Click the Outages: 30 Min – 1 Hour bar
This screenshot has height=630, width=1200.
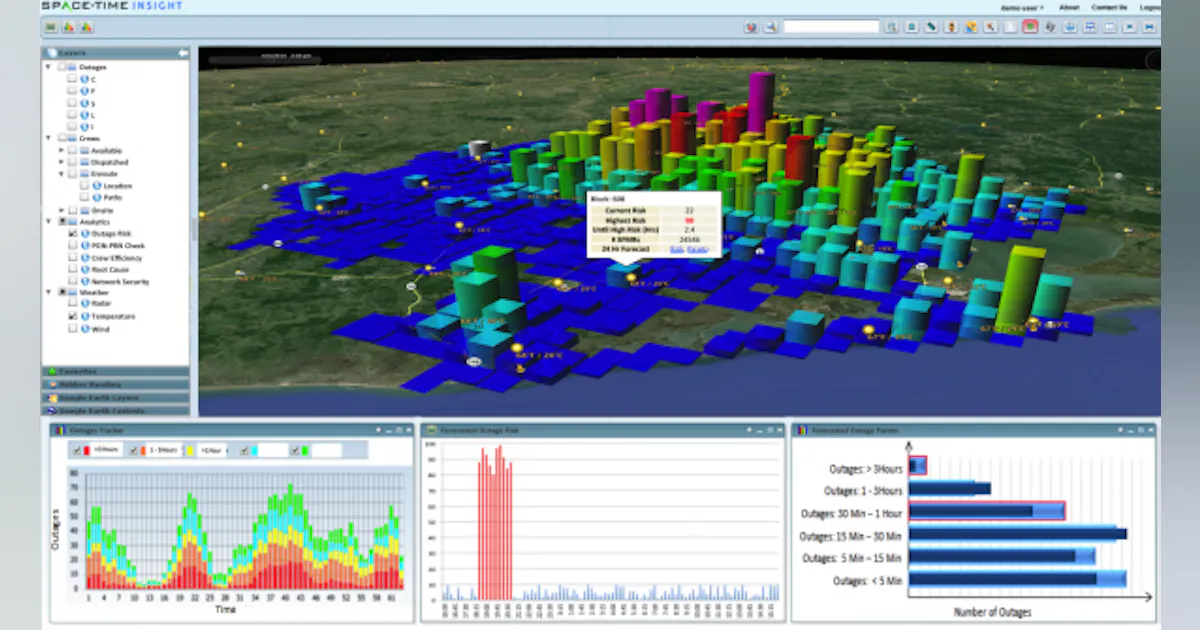[x=987, y=511]
